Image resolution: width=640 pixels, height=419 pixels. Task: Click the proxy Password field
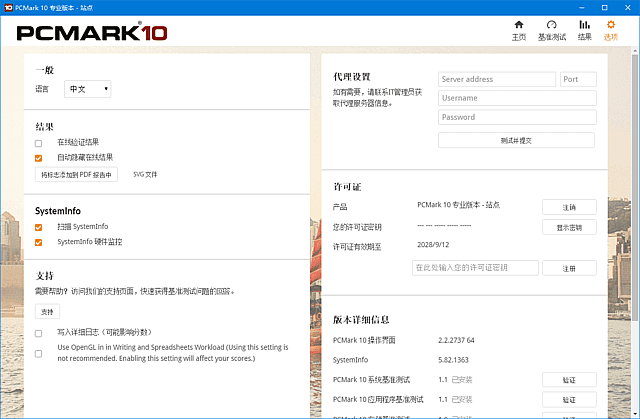pyautogui.click(x=517, y=117)
